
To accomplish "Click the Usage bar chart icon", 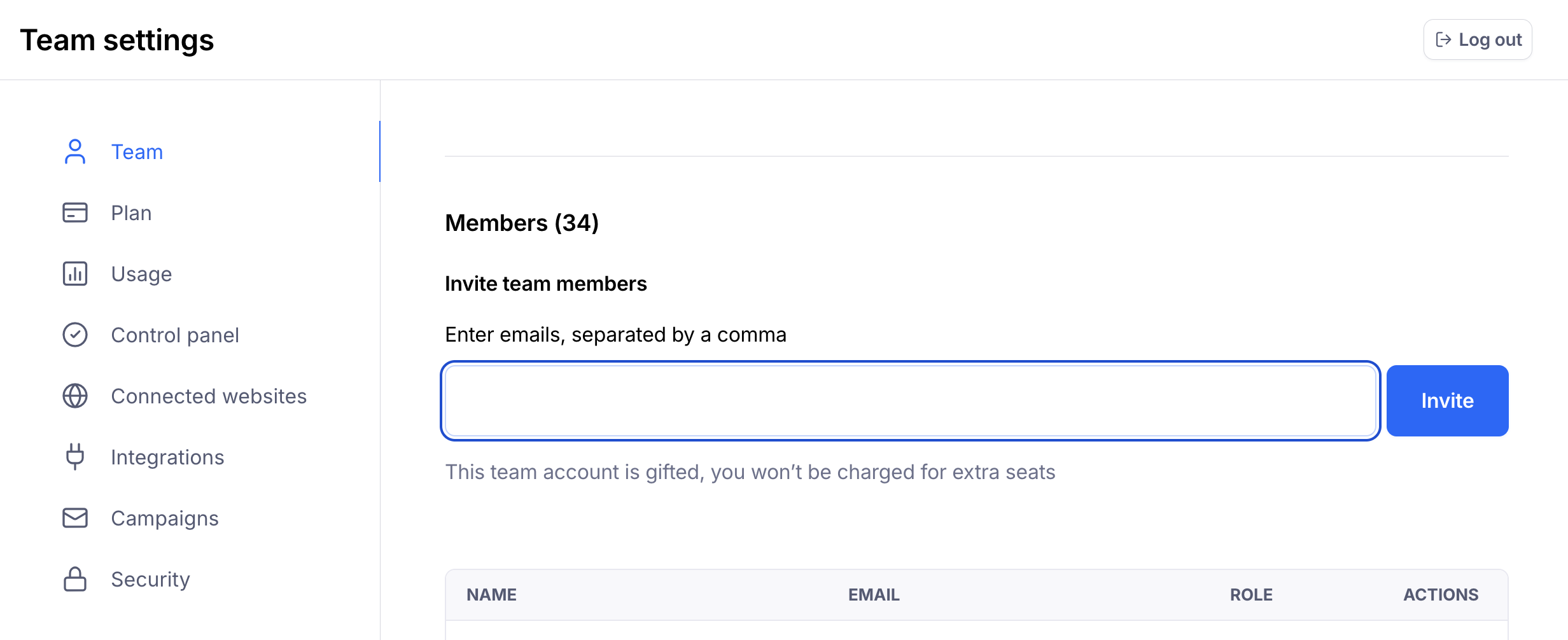I will [75, 274].
